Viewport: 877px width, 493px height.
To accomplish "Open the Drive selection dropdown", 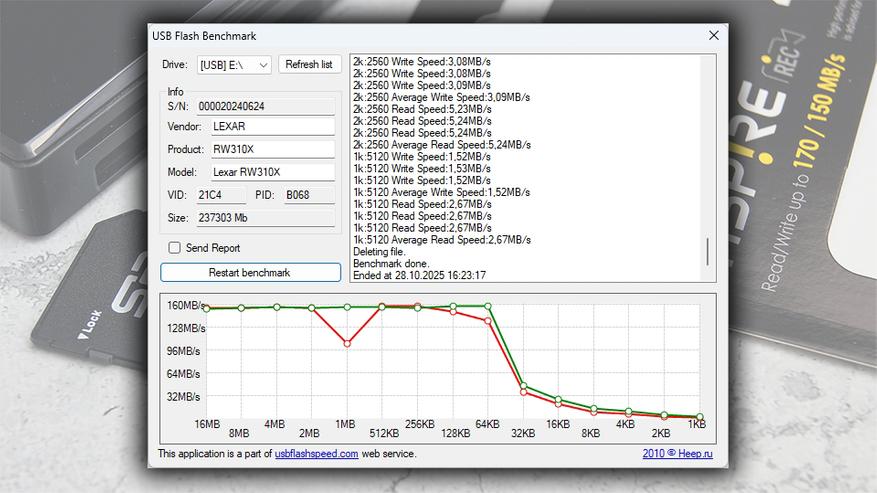I will click(x=234, y=65).
